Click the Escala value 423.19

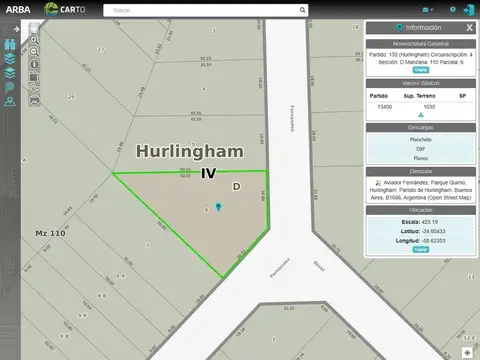point(430,222)
